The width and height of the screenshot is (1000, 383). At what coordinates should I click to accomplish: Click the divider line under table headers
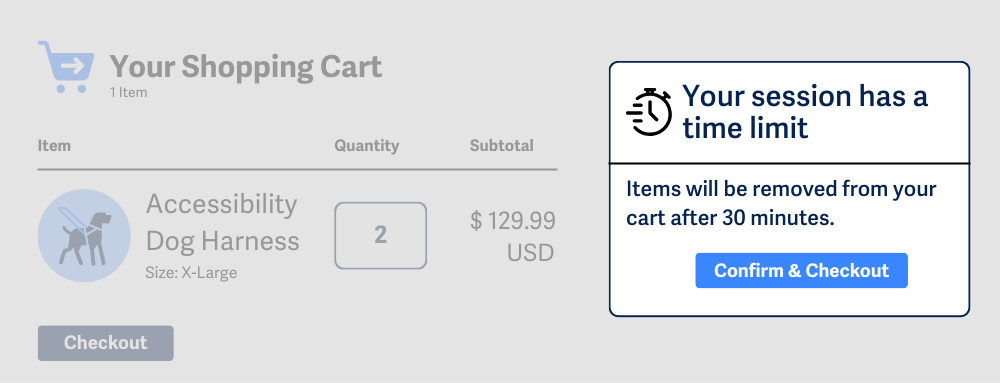(297, 170)
